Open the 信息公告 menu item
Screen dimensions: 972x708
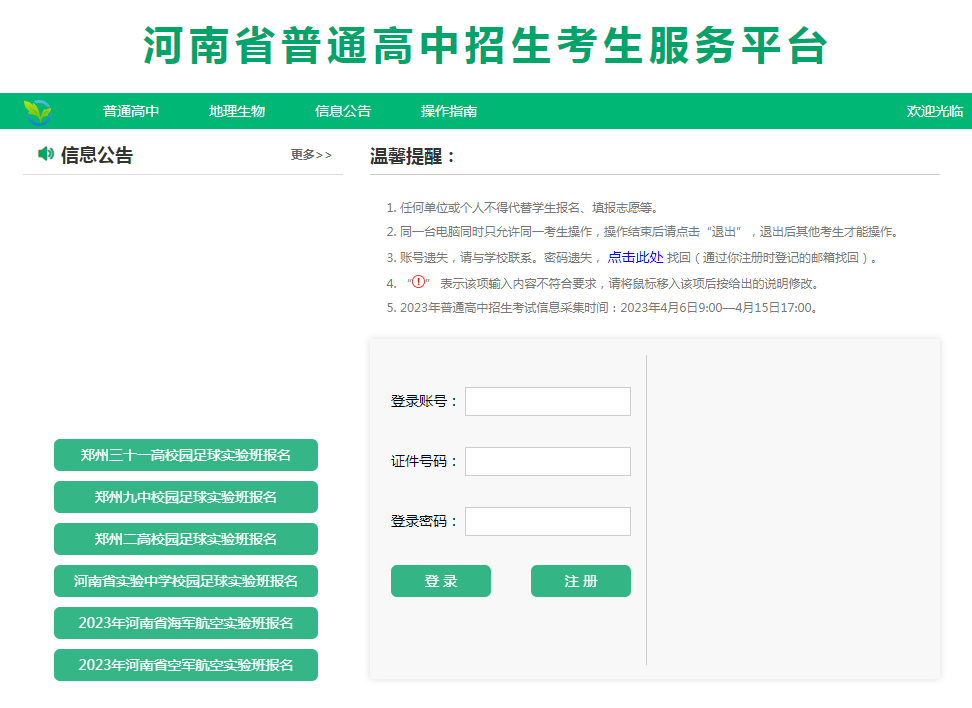click(343, 111)
